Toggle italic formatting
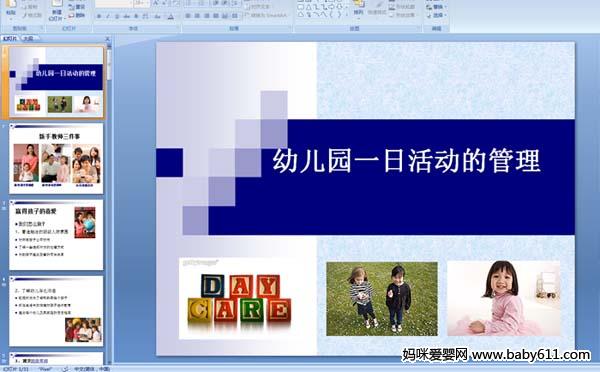 point(108,16)
